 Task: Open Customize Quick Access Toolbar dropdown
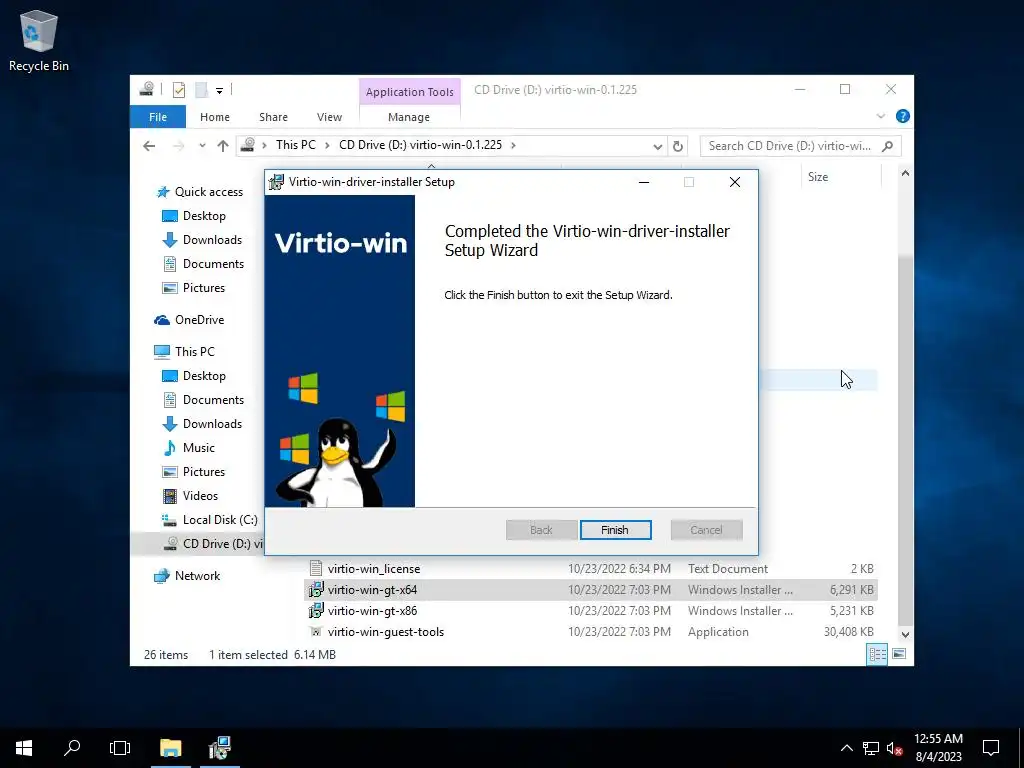[219, 91]
